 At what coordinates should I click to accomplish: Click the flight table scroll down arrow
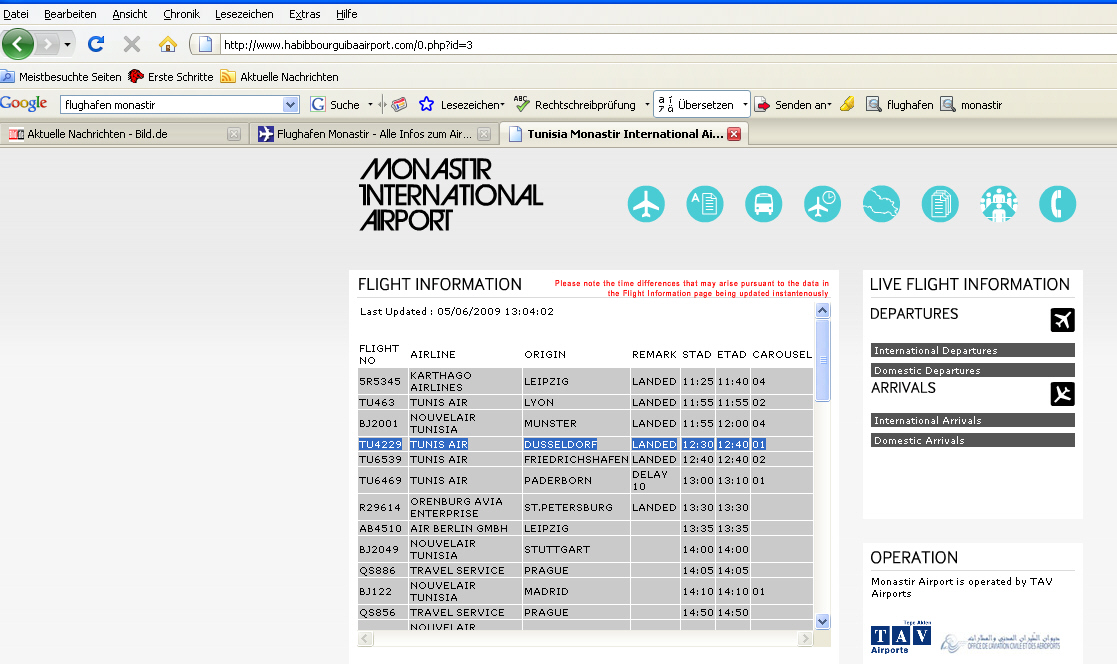tap(822, 621)
